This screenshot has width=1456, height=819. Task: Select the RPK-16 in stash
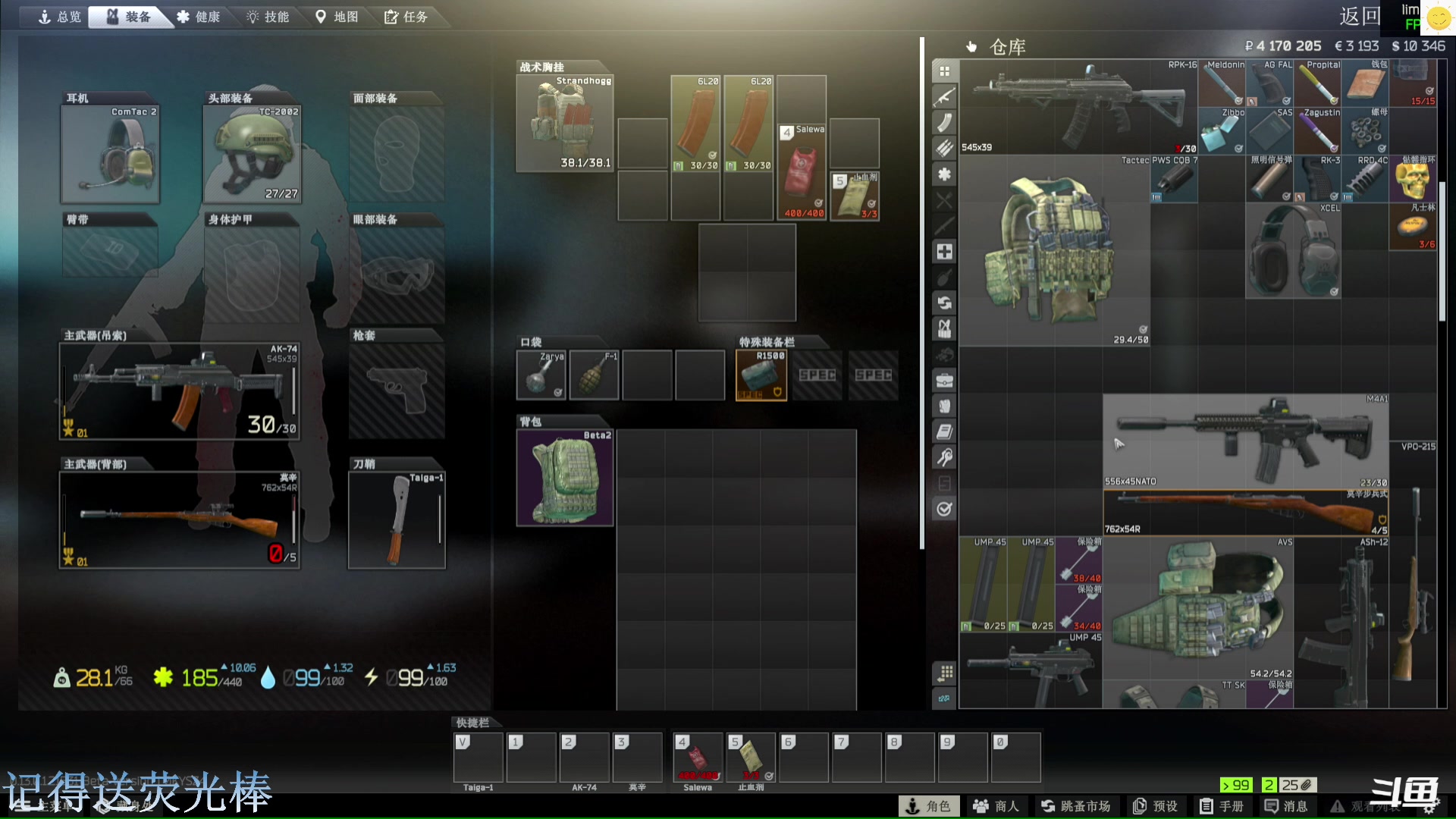[1078, 108]
